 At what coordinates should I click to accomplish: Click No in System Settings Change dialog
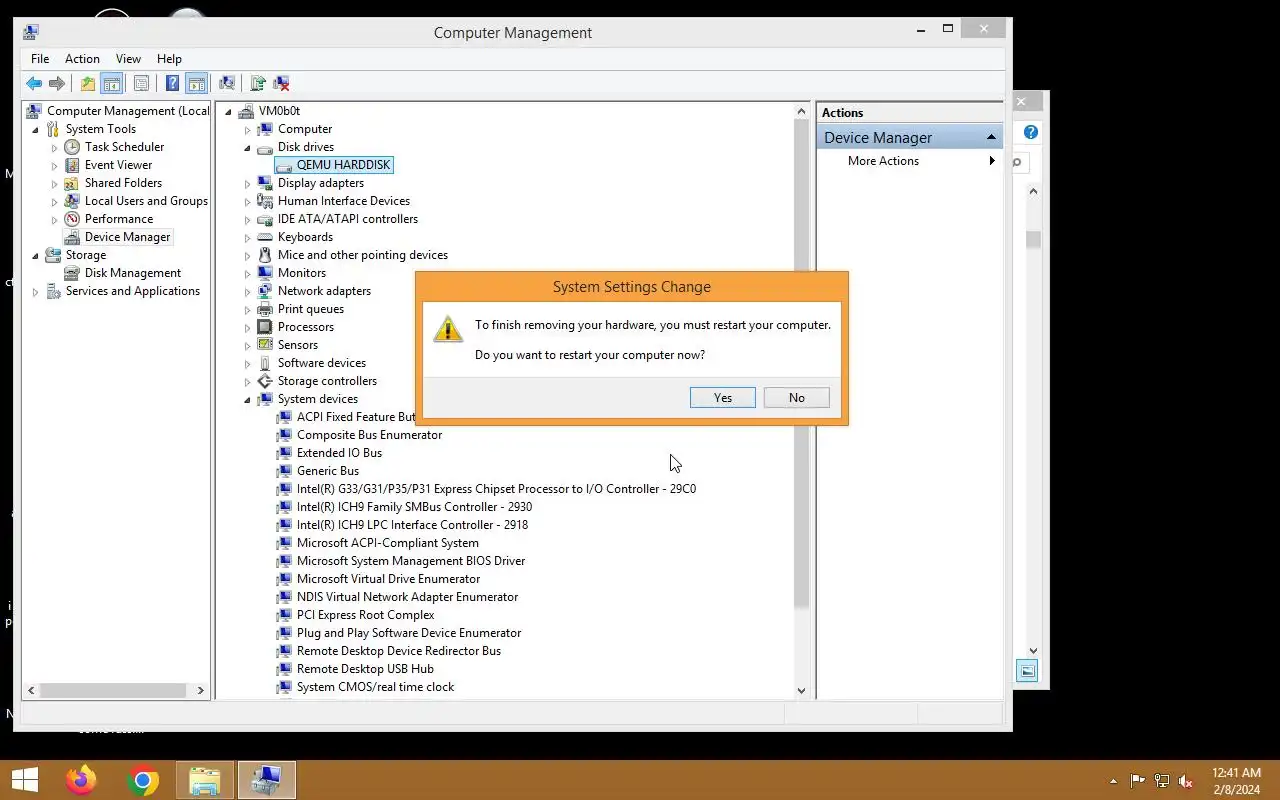point(797,398)
